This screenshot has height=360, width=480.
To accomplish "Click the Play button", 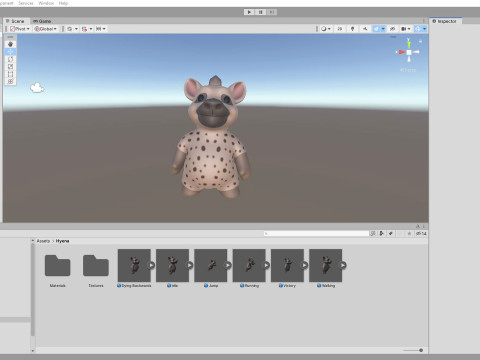I will click(249, 12).
